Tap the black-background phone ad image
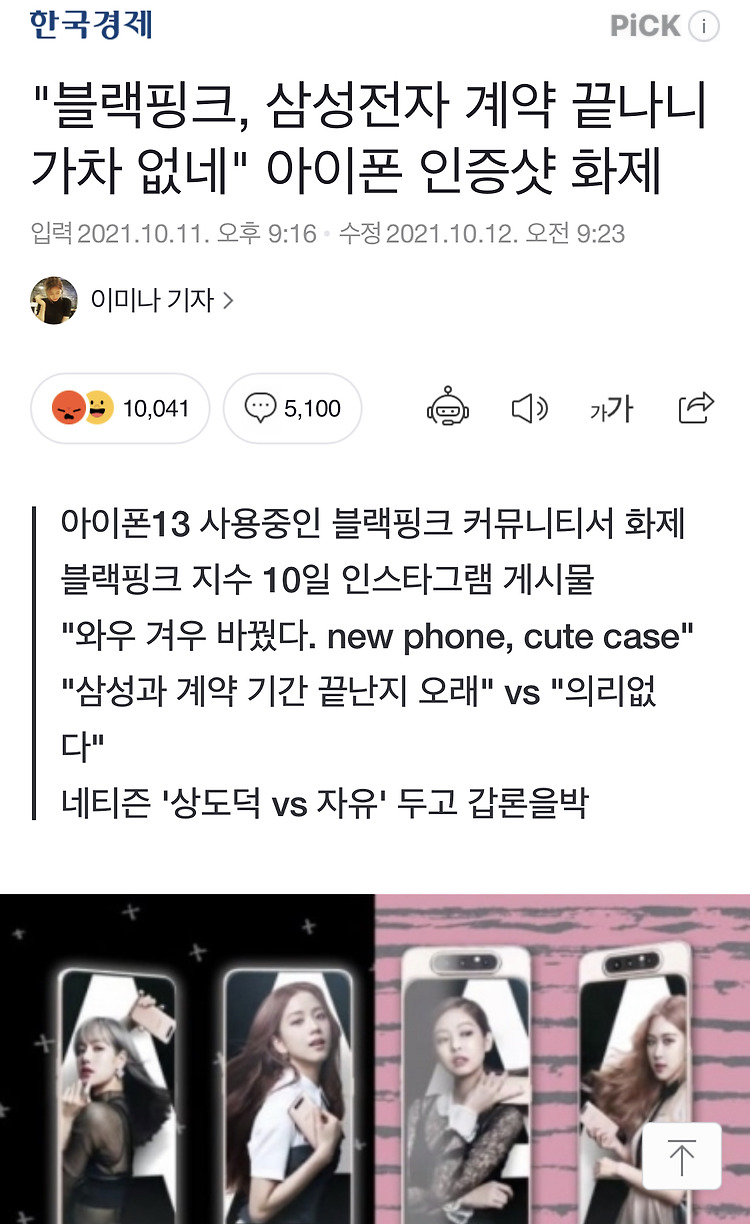Image resolution: width=750 pixels, height=1224 pixels. pyautogui.click(x=187, y=1059)
